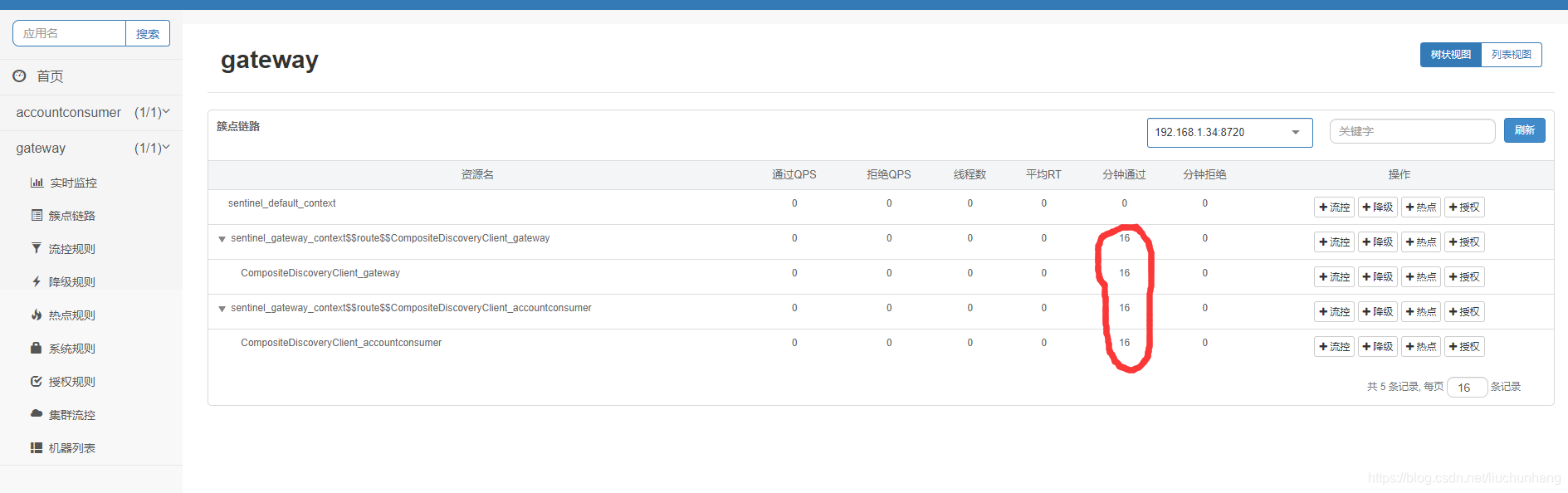Click the 刷新 refresh button
The height and width of the screenshot is (493, 1568).
point(1524,130)
